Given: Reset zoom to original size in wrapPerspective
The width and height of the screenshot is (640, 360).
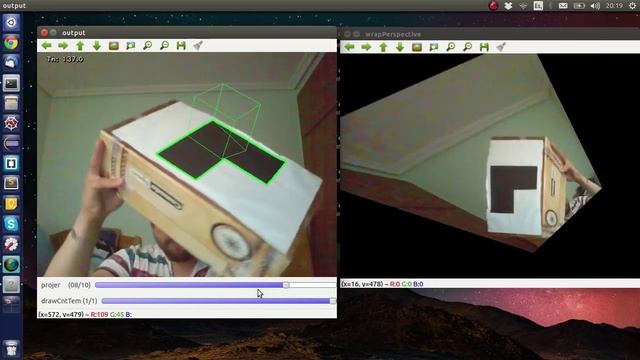Looking at the screenshot, I should (417, 47).
